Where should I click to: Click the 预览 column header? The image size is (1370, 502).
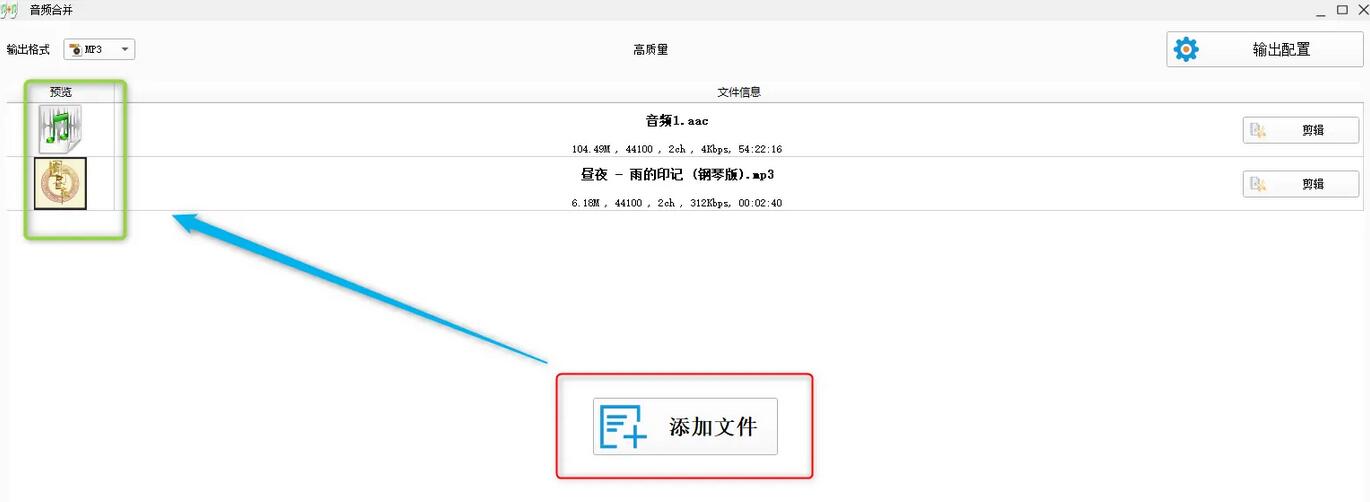point(61,92)
